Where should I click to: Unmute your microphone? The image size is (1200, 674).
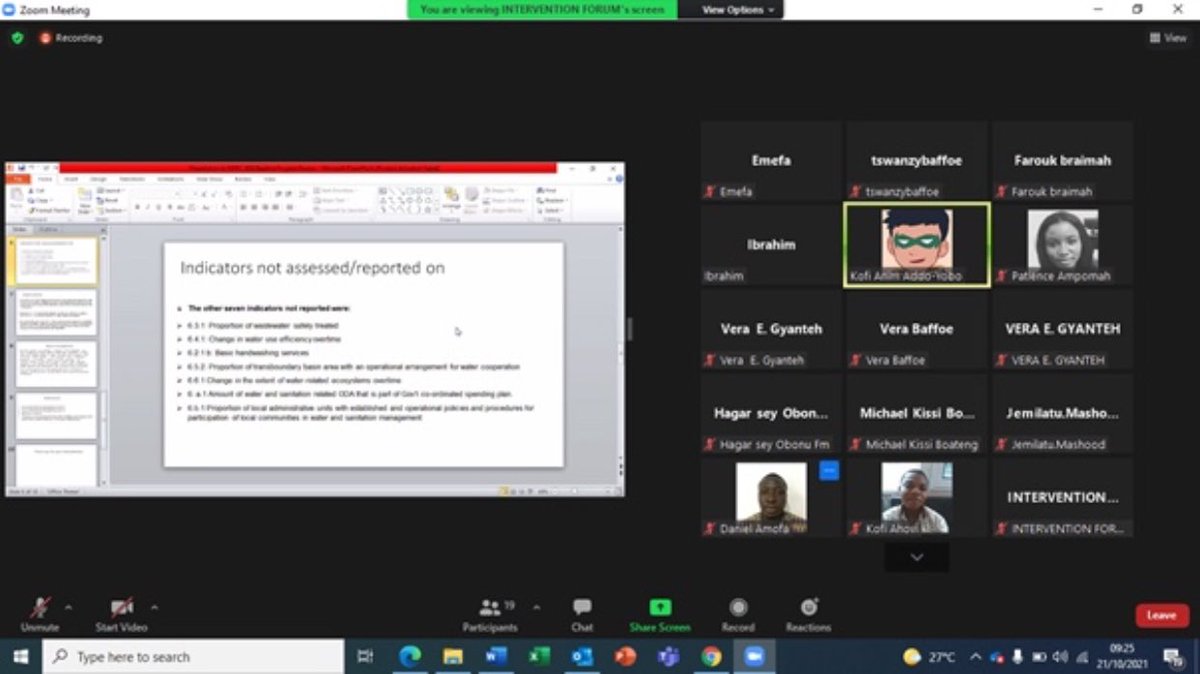click(x=40, y=613)
